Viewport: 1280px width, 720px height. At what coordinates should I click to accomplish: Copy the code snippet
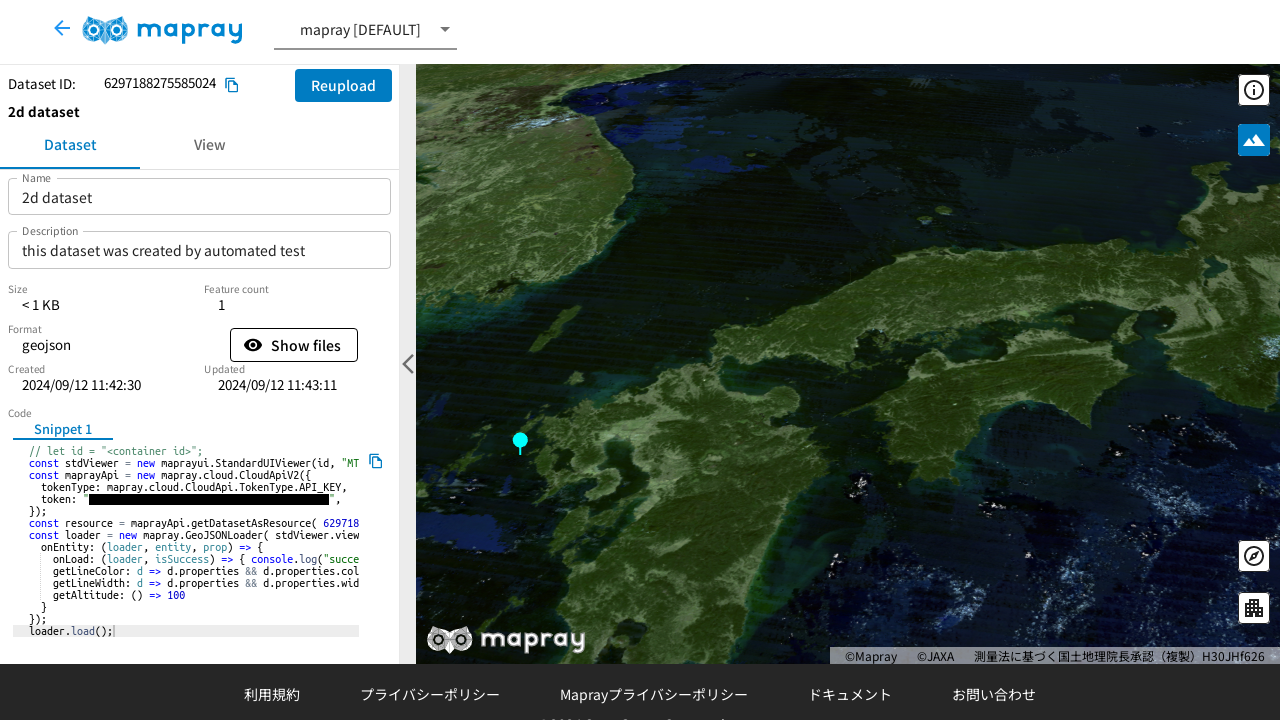(x=376, y=461)
